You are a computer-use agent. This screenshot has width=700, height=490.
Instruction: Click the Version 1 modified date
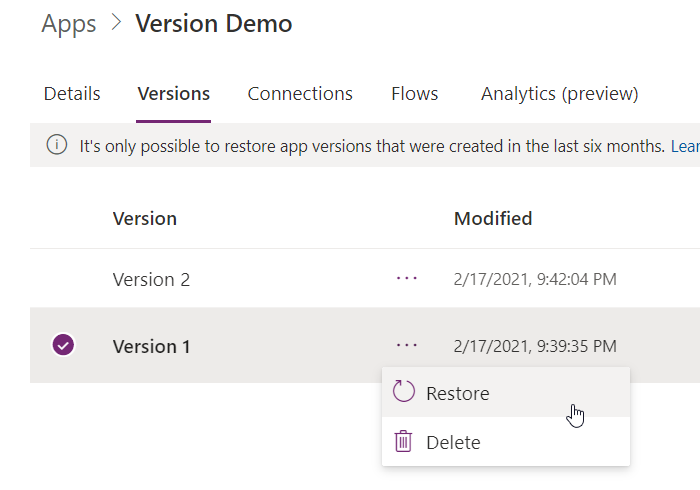click(x=535, y=346)
